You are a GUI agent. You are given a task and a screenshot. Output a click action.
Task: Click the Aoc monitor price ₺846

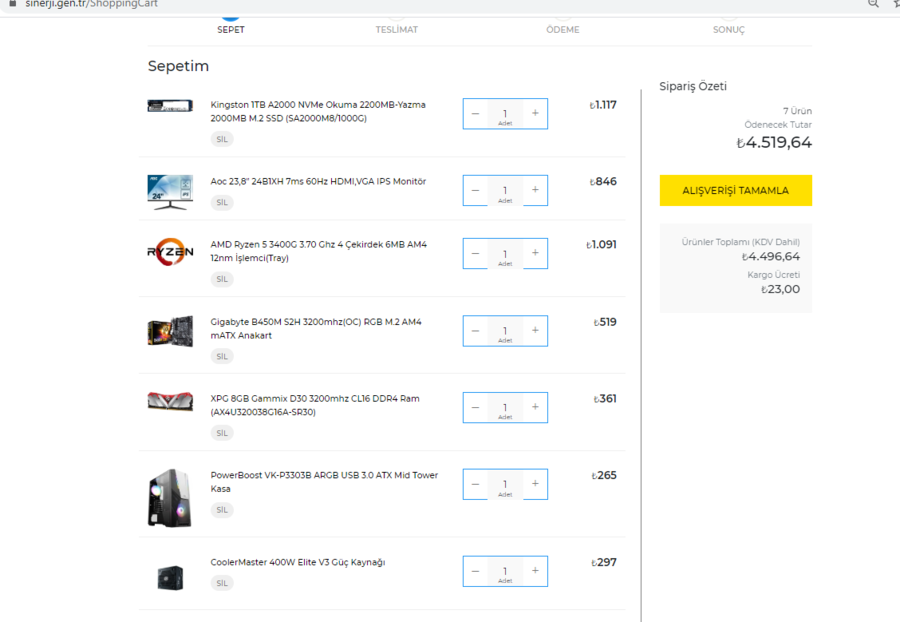click(x=603, y=181)
